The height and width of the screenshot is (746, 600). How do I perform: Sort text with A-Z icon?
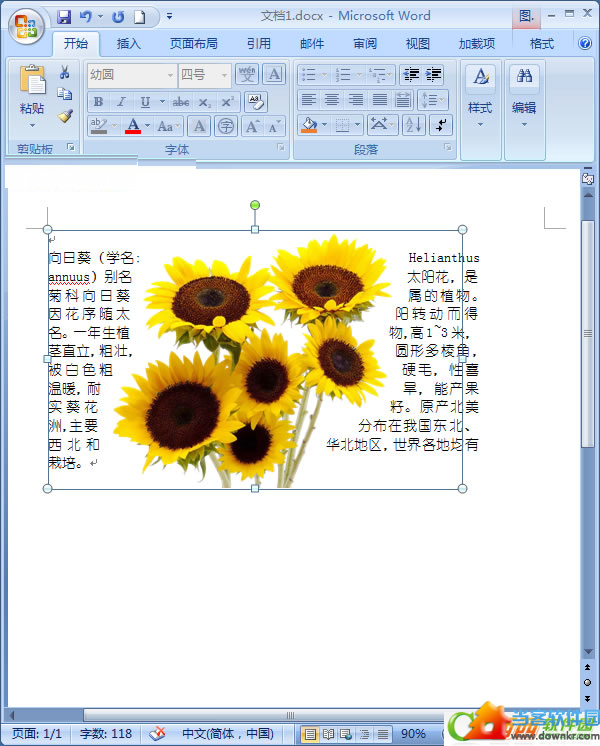(413, 125)
